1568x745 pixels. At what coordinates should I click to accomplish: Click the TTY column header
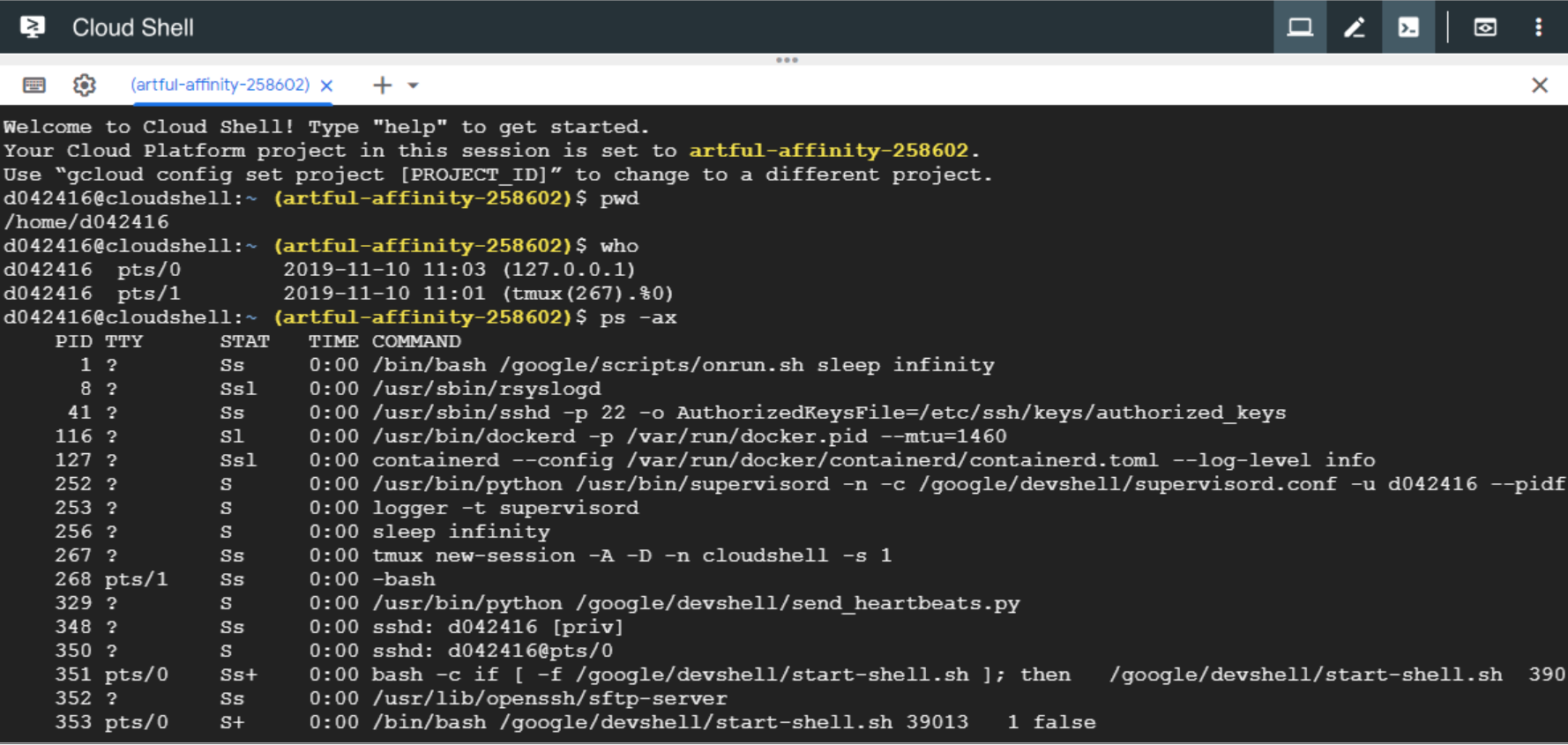(x=124, y=341)
